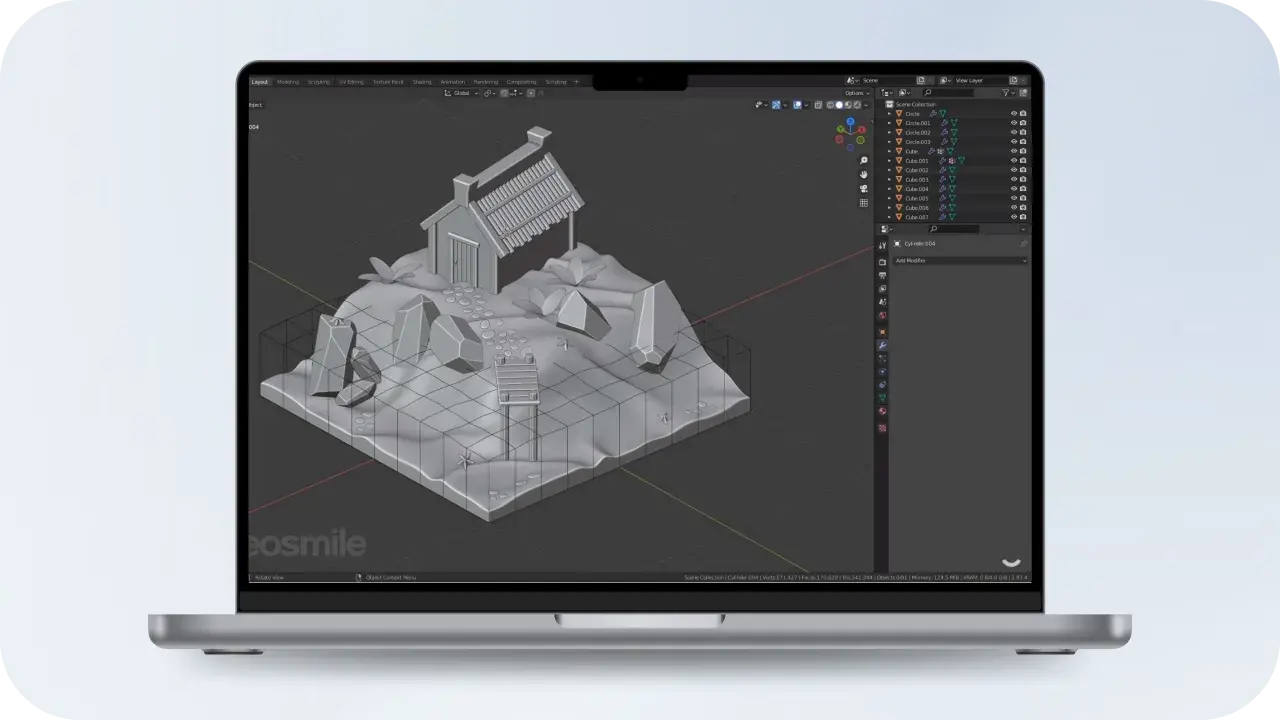Open the Add Modifier dropdown
The width and height of the screenshot is (1280, 720).
960,260
